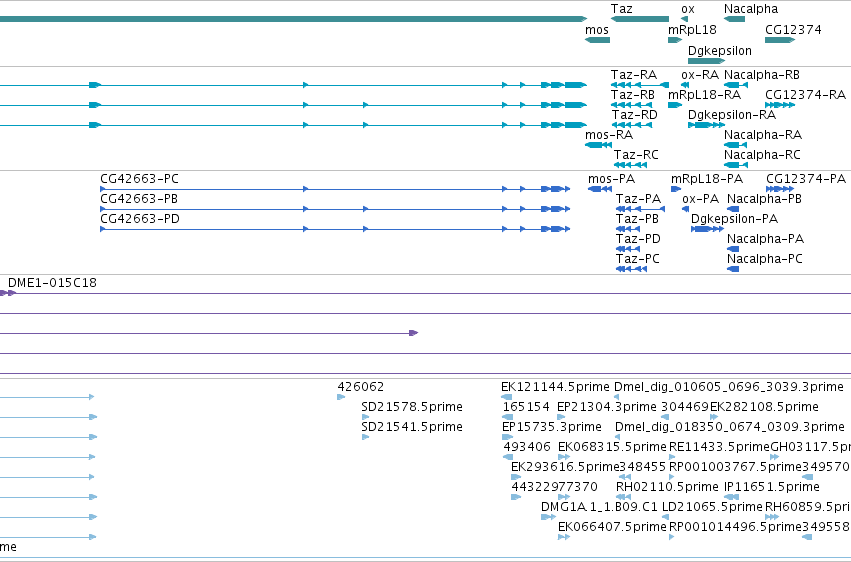851x562 pixels.
Task: Select the CG12374 gene label
Action: click(793, 30)
